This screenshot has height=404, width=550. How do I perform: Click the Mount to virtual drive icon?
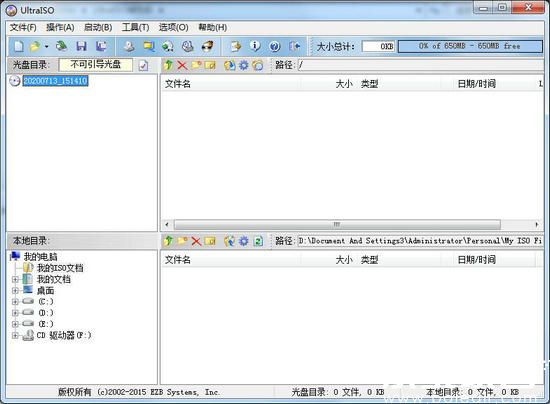188,46
